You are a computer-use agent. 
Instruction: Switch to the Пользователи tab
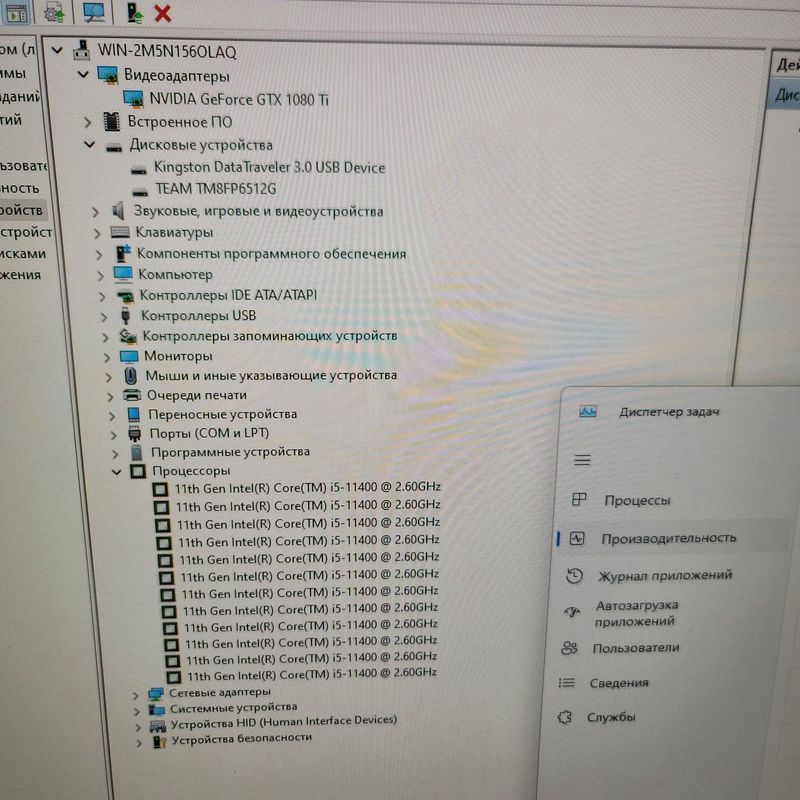click(x=636, y=648)
